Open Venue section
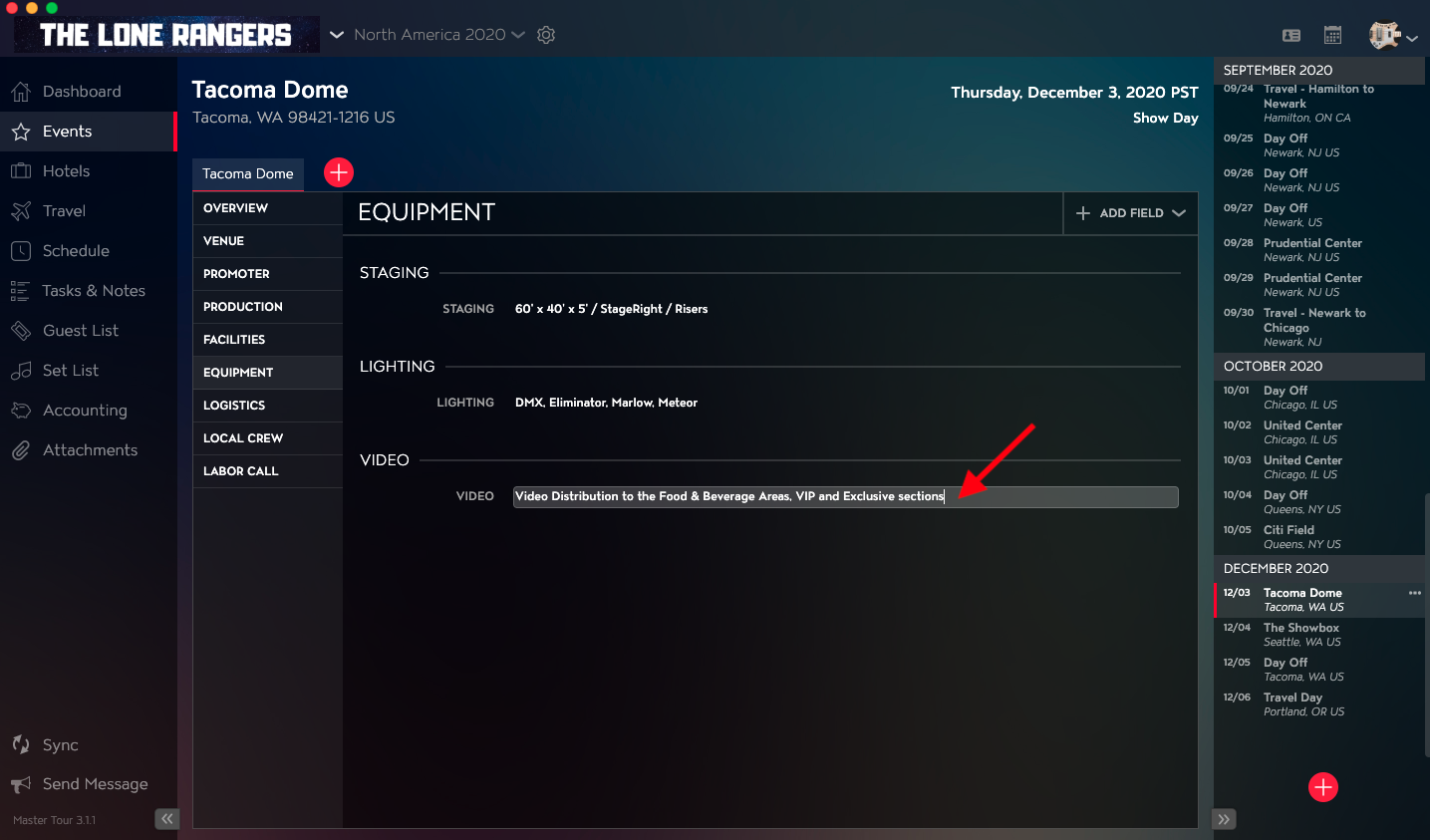This screenshot has width=1430, height=840. tap(268, 241)
